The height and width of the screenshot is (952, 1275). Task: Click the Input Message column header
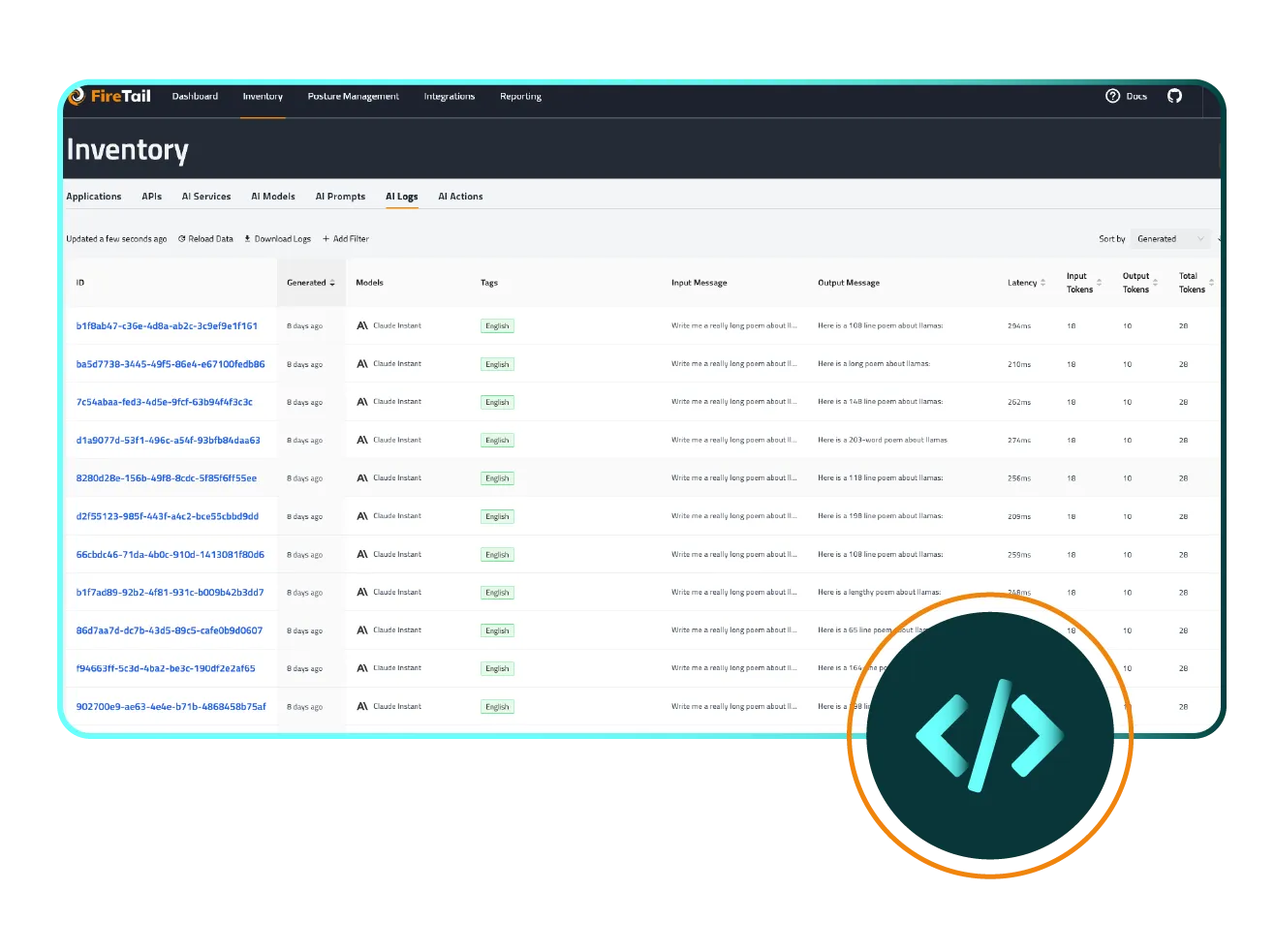click(x=699, y=283)
